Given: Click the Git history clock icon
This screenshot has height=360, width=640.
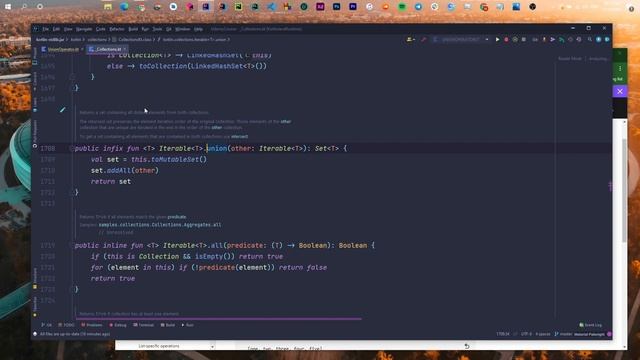Looking at the screenshot, I should tap(570, 40).
